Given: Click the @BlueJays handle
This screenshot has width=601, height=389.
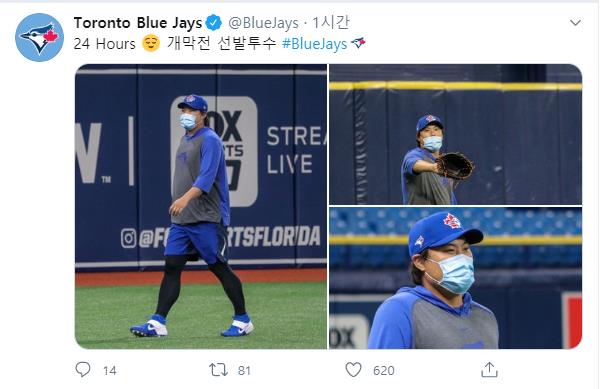Looking at the screenshot, I should coord(263,23).
